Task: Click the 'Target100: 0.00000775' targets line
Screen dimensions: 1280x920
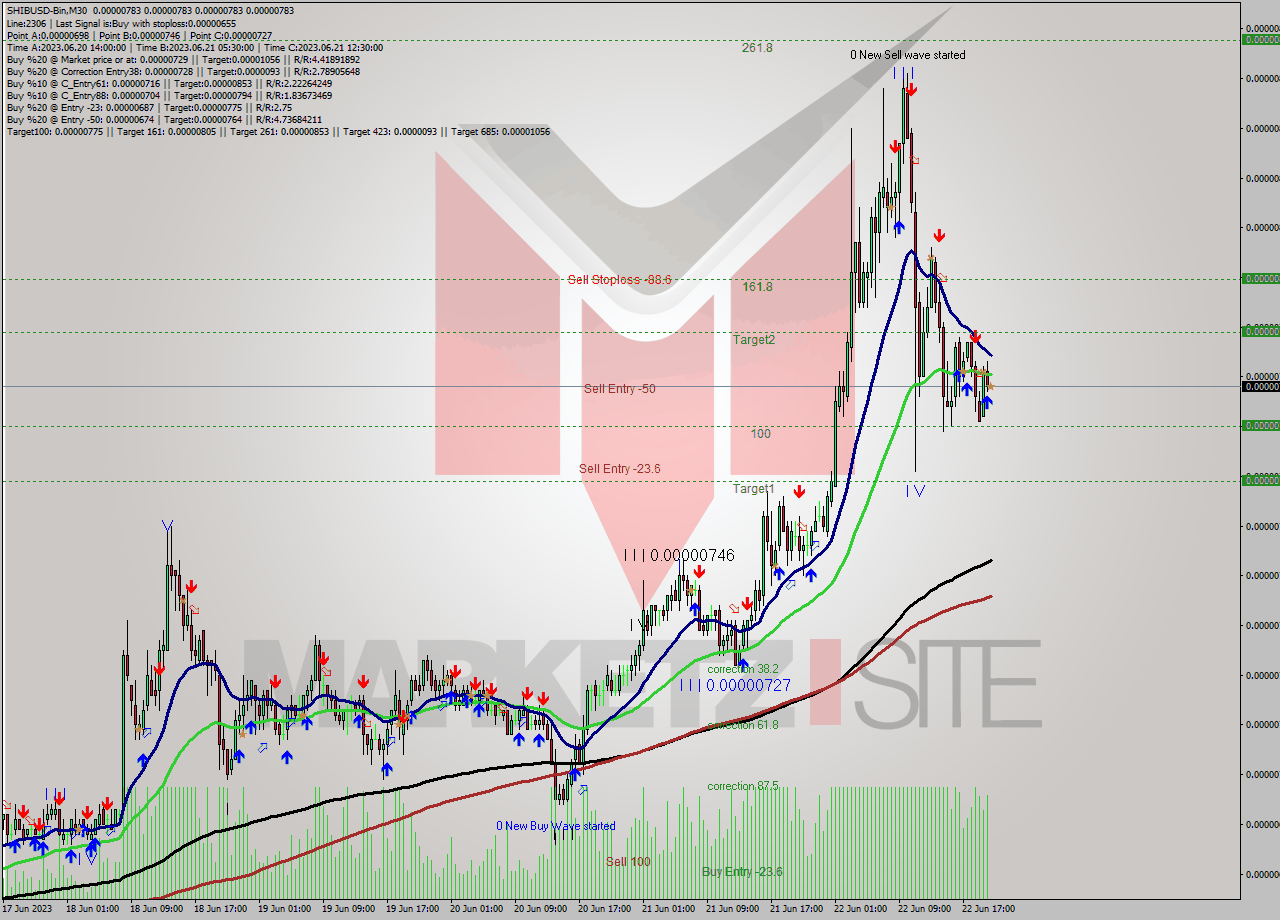Action: point(278,131)
